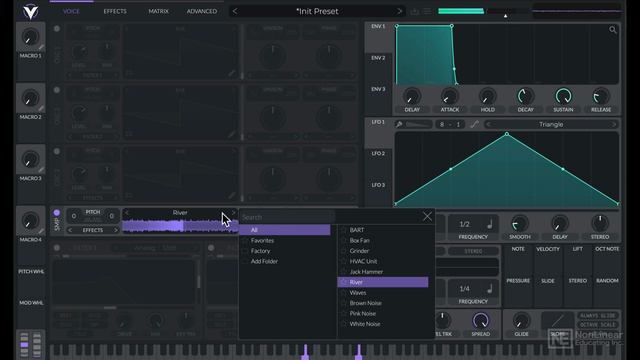This screenshot has height=360, width=640.
Task: Toggle filter 1 power button
Action: (57, 248)
